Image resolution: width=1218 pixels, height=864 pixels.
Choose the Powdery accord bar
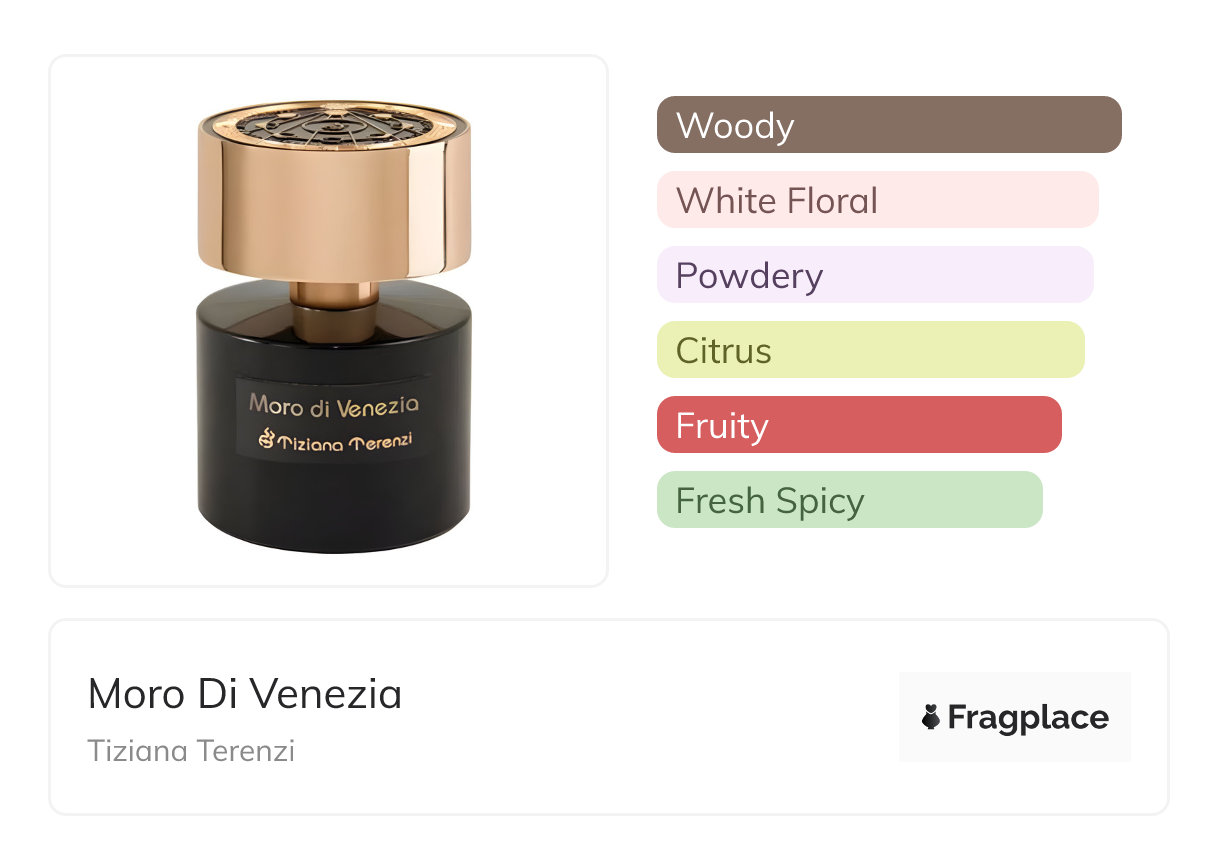pos(874,275)
